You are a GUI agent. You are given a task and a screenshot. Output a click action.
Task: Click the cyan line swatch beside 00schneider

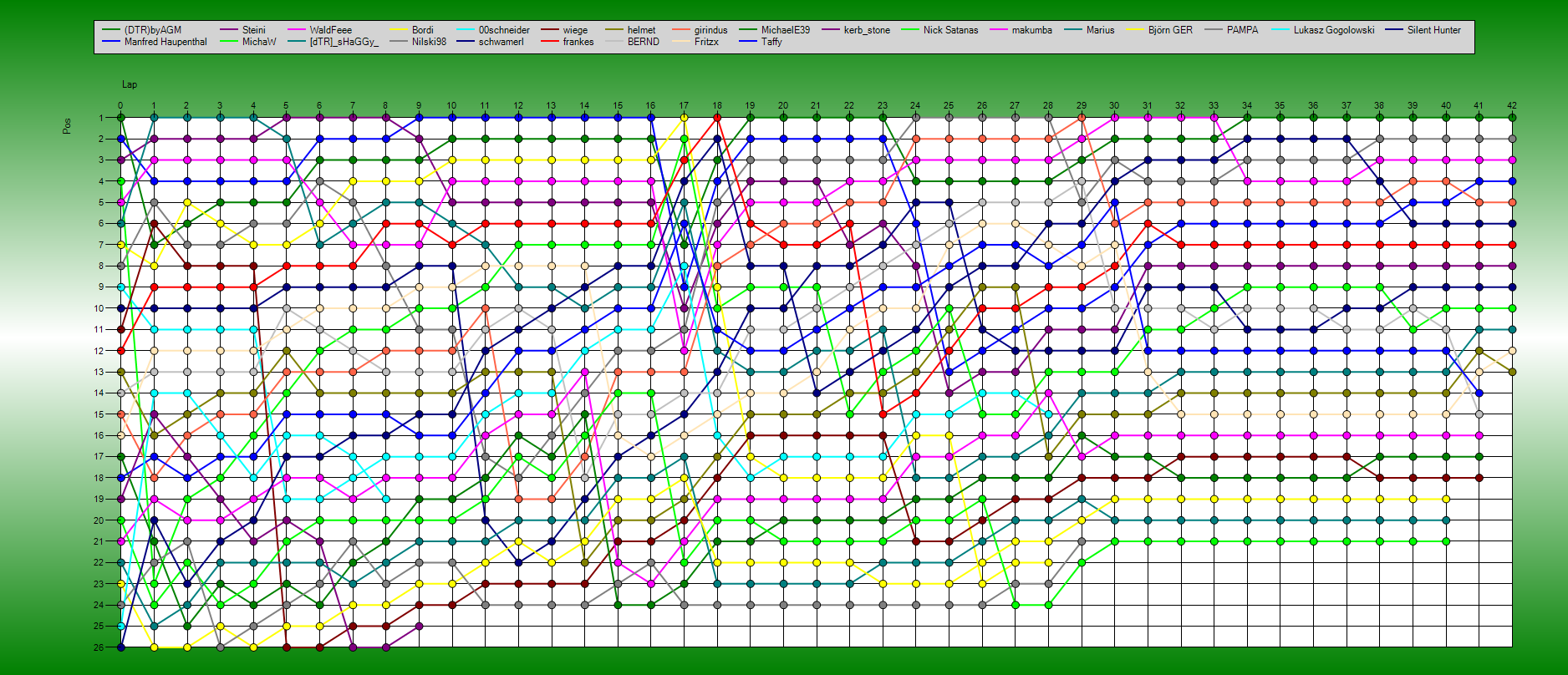[x=464, y=30]
